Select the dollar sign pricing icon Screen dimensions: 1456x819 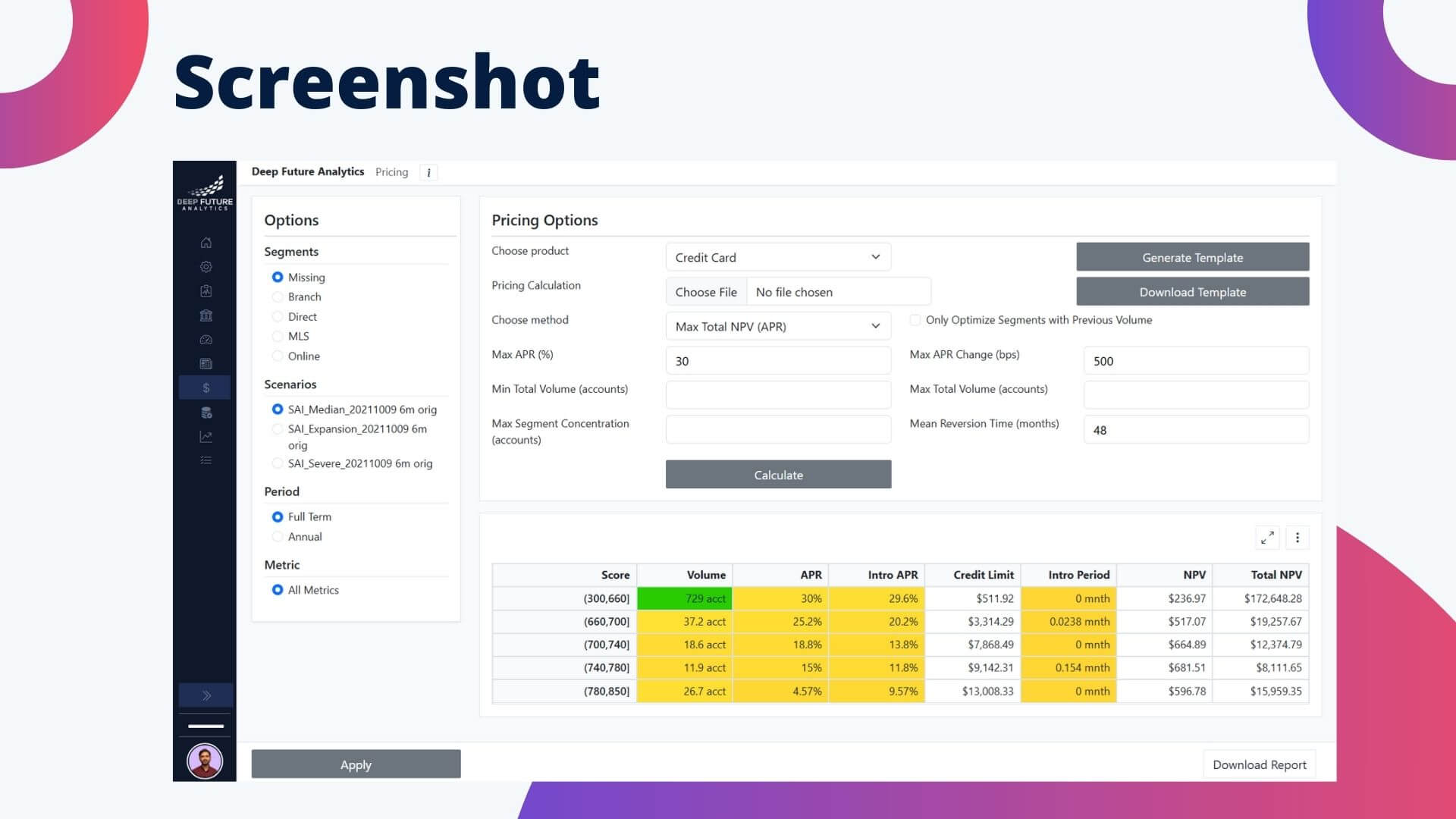tap(206, 388)
